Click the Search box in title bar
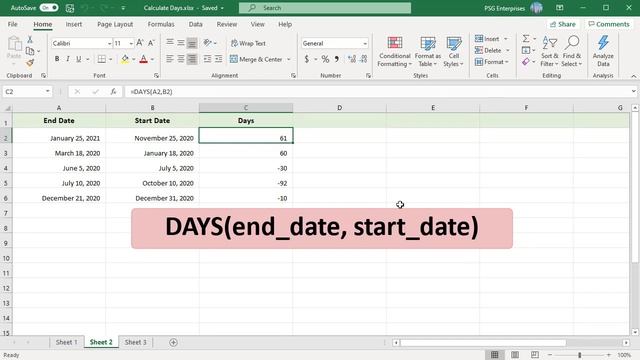The image size is (640, 360). tap(325, 8)
